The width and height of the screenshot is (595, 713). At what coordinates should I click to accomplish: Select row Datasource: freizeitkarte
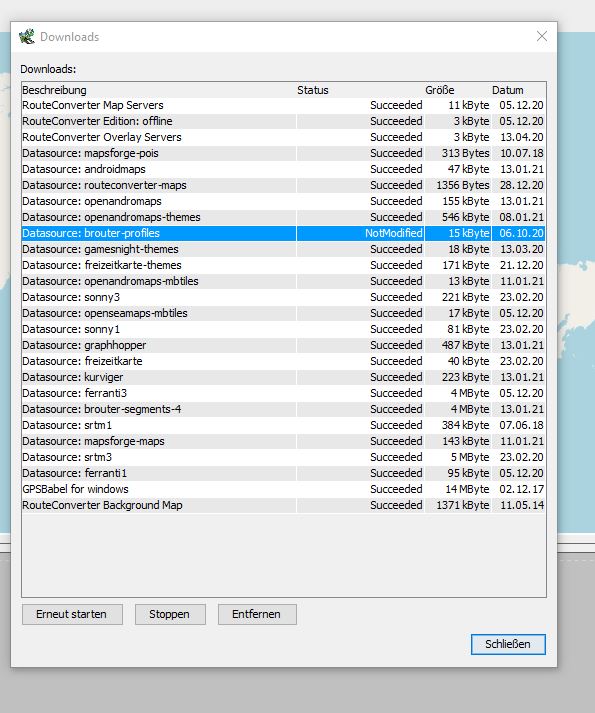[283, 361]
